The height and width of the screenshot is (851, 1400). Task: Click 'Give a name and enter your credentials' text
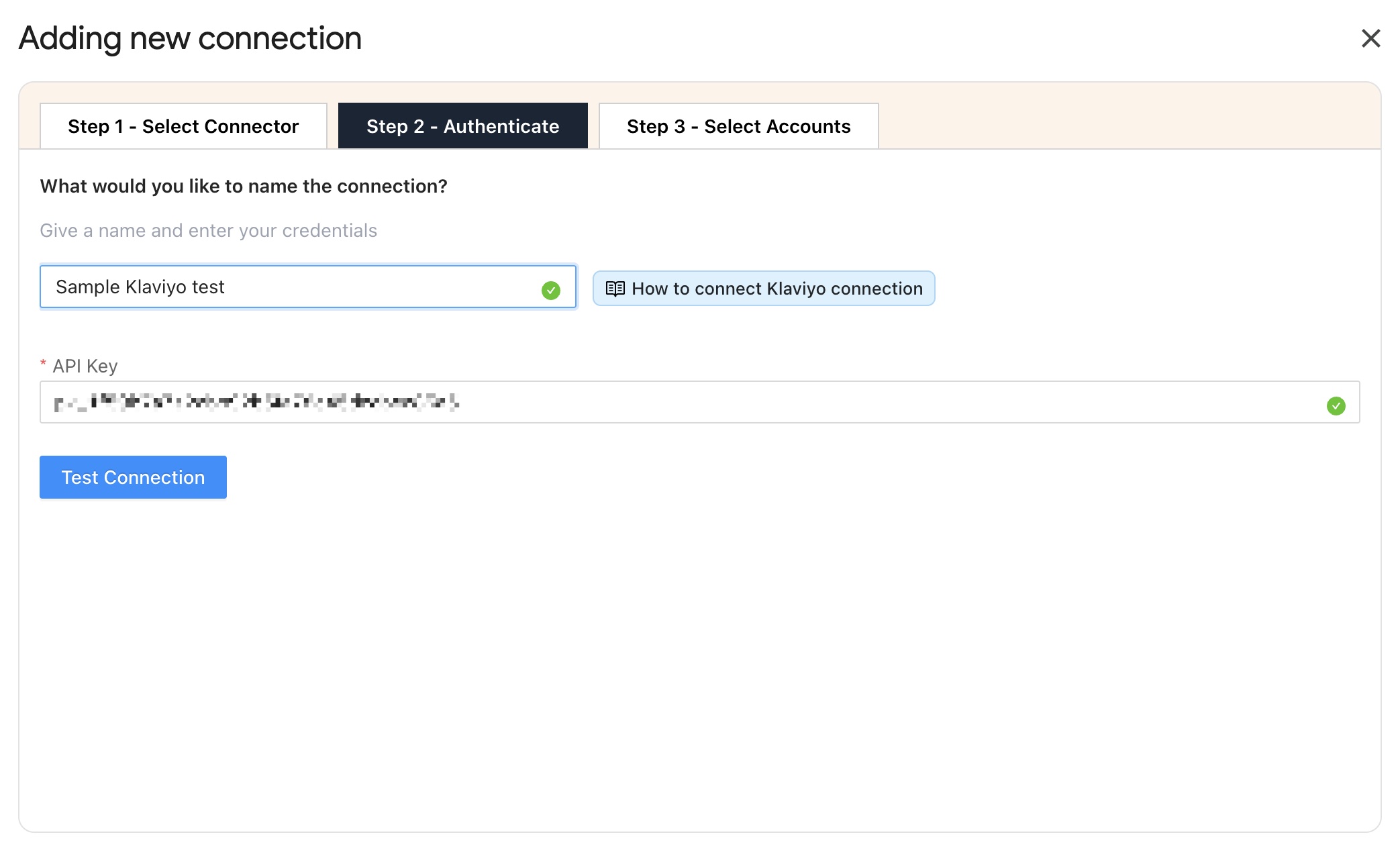(x=208, y=230)
